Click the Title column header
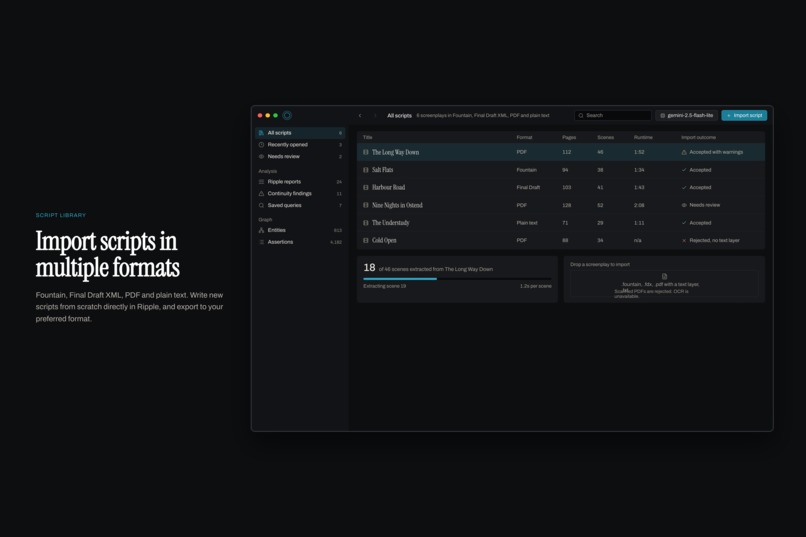The width and height of the screenshot is (806, 537). 368,137
